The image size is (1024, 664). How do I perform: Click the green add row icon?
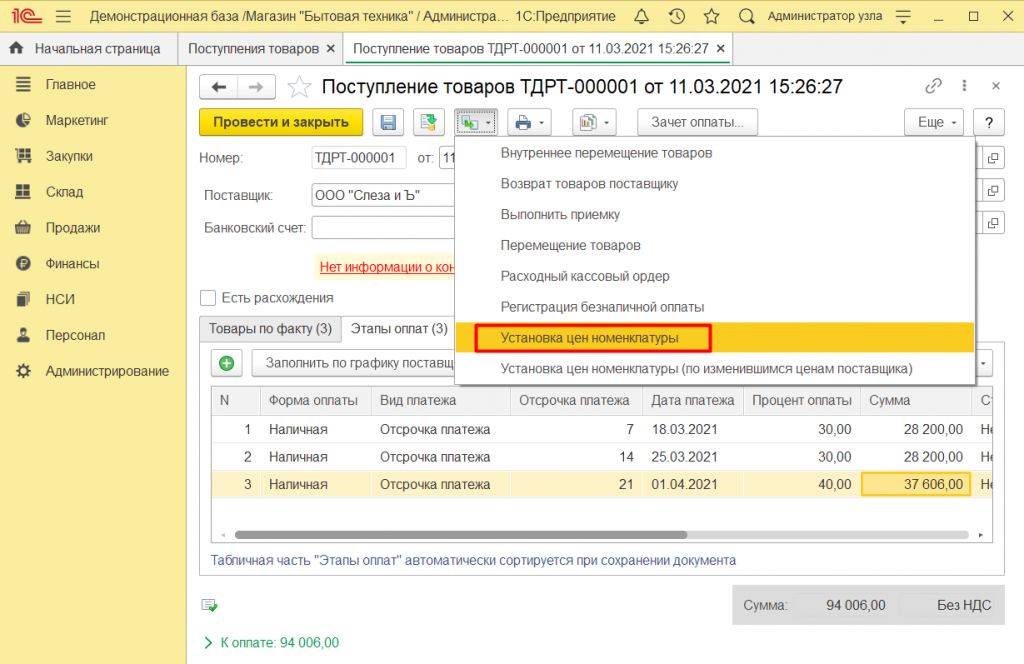(x=227, y=363)
